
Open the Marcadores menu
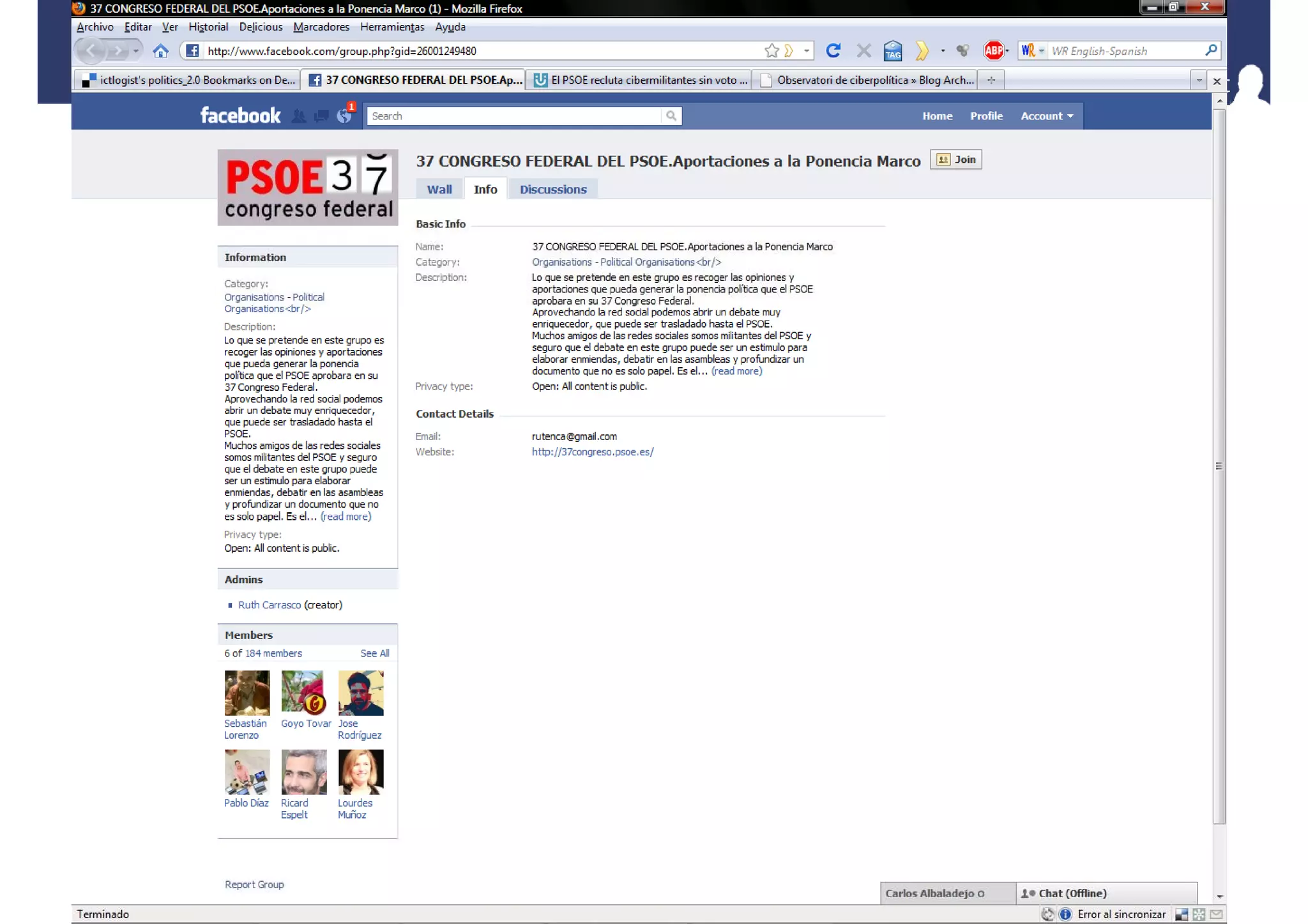[321, 27]
